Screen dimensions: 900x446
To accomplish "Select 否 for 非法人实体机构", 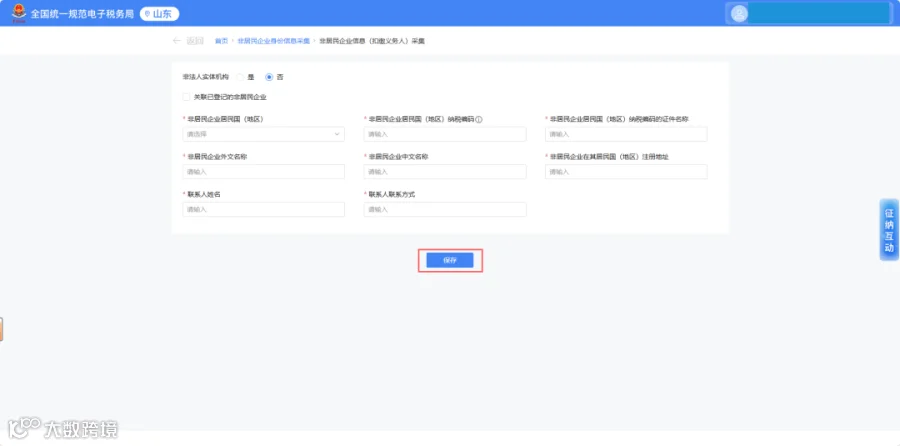I will (x=269, y=77).
